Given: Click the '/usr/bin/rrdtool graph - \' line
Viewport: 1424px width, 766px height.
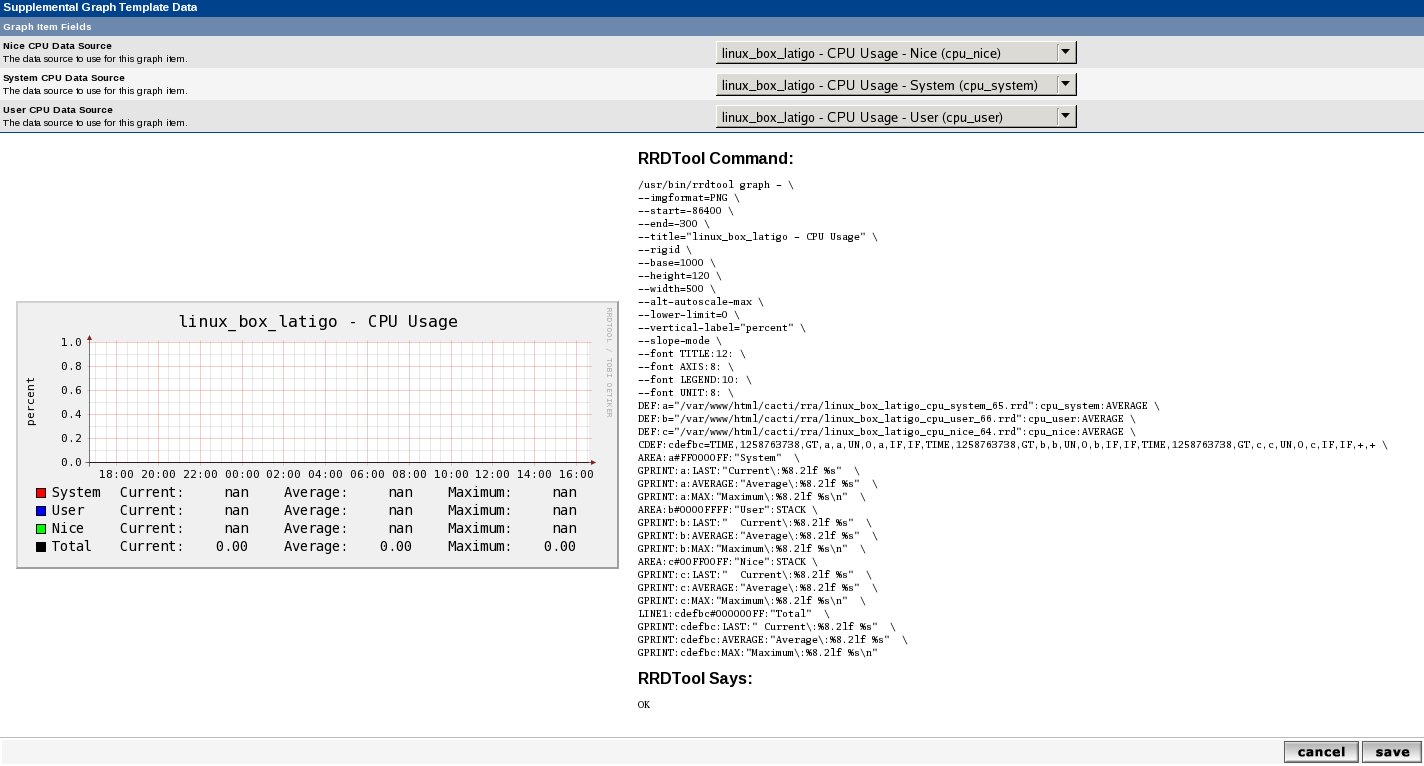Looking at the screenshot, I should (x=716, y=185).
